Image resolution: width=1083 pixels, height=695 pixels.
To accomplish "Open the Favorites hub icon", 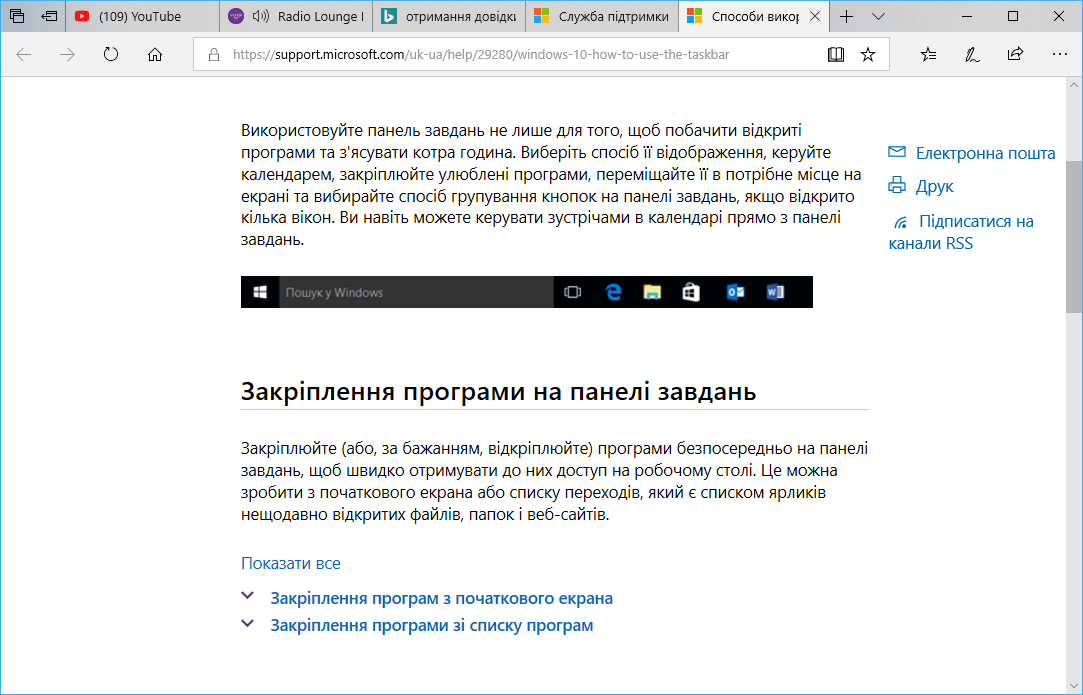I will [928, 55].
